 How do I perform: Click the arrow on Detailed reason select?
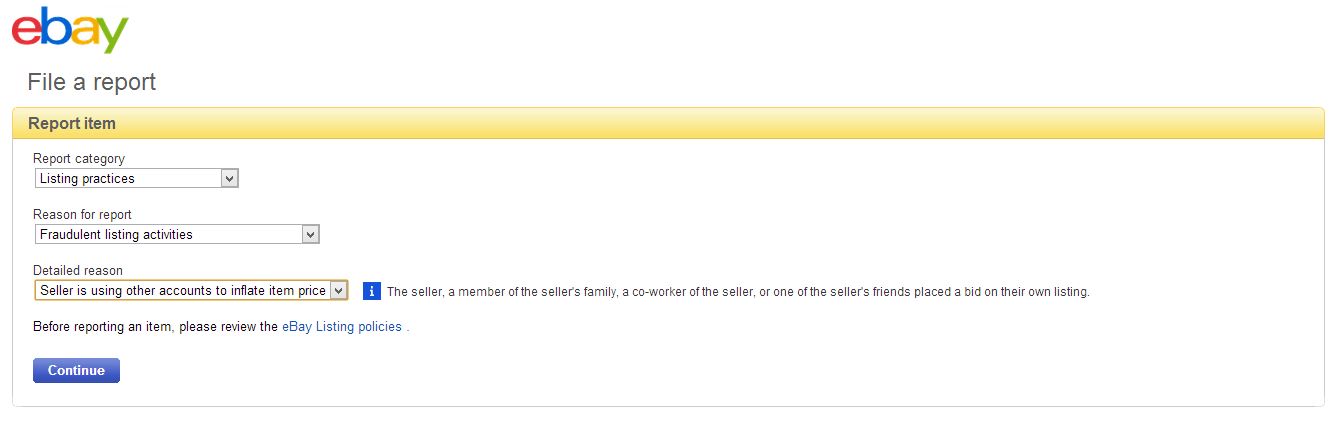click(338, 291)
